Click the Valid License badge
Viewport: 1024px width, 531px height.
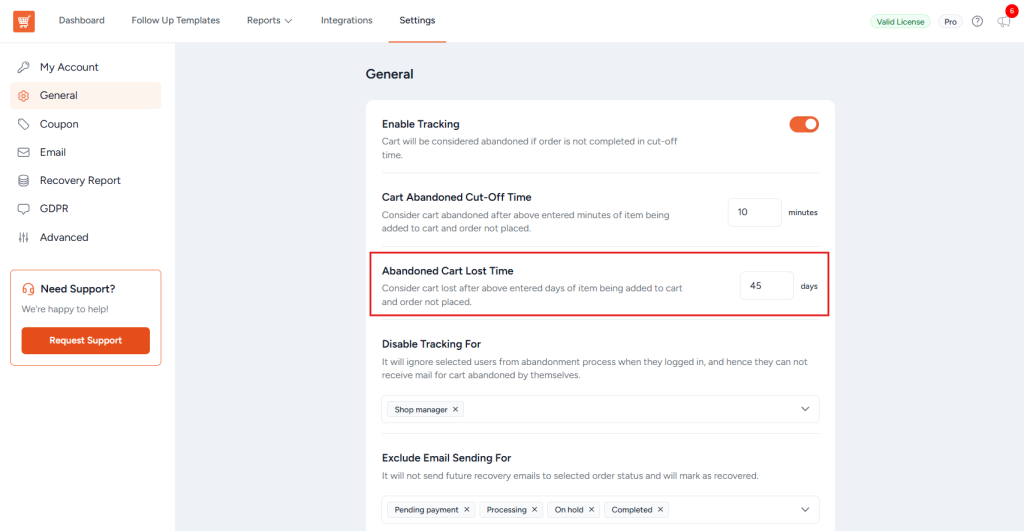(900, 21)
